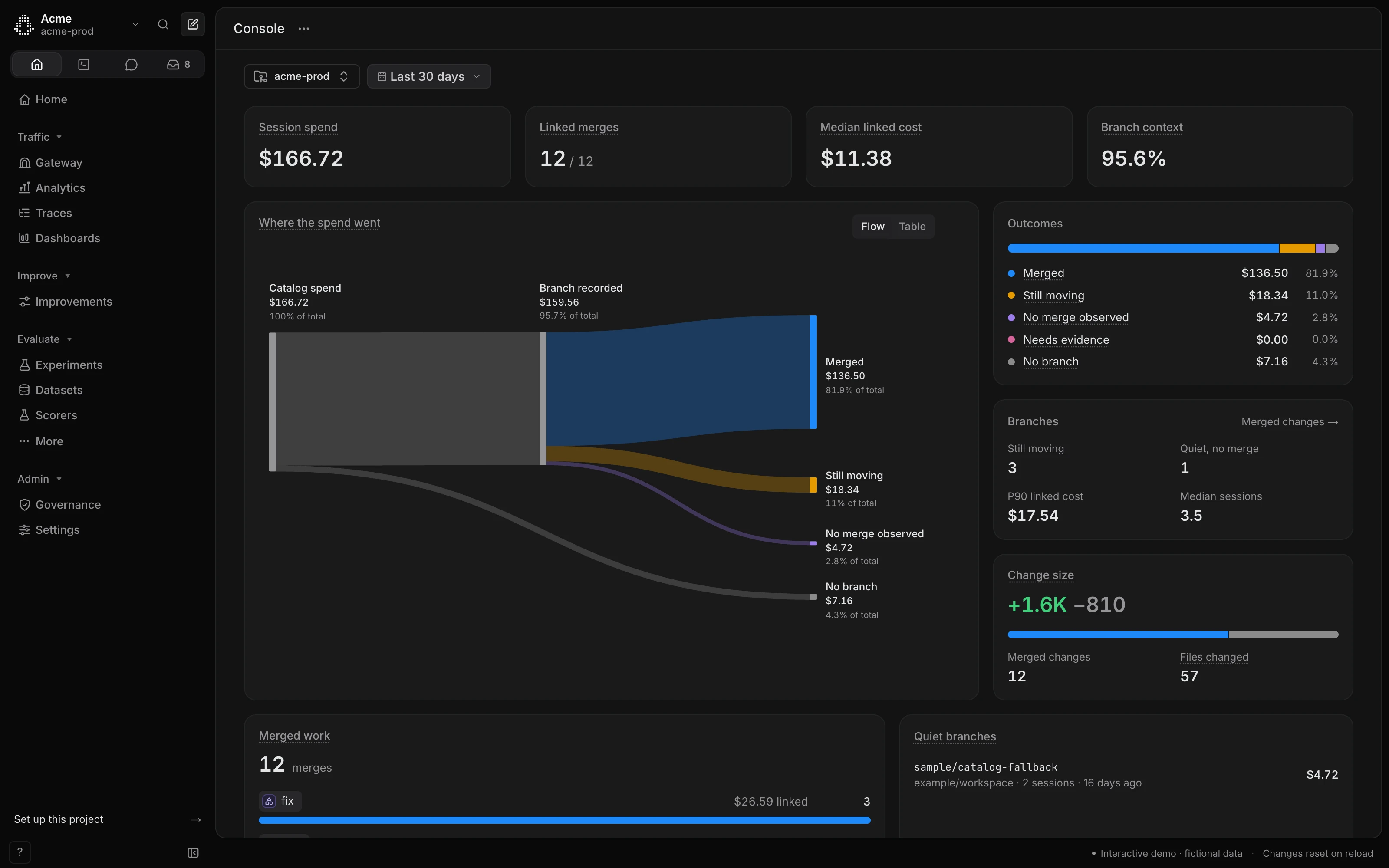This screenshot has height=868, width=1389.
Task: Click the Session spend card label
Action: pyautogui.click(x=298, y=127)
